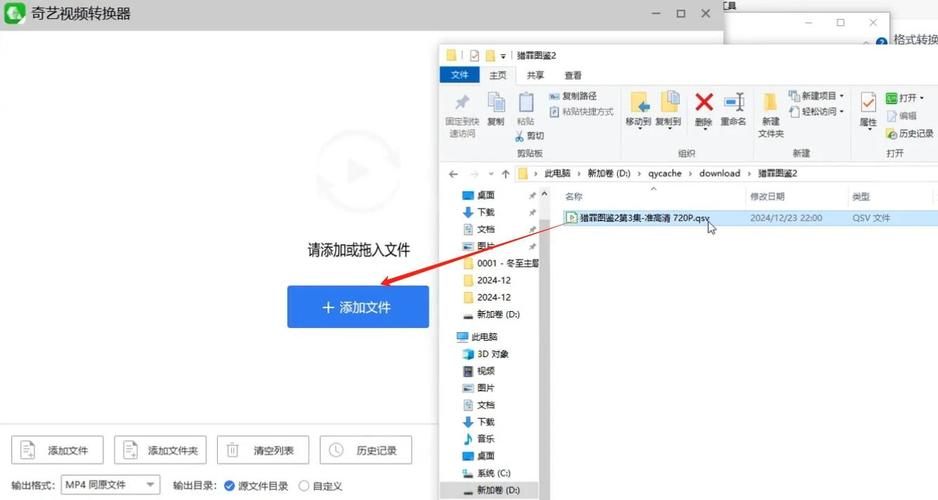Click the blue 添加文件 button in converter
Image resolution: width=938 pixels, height=500 pixels.
click(x=358, y=307)
